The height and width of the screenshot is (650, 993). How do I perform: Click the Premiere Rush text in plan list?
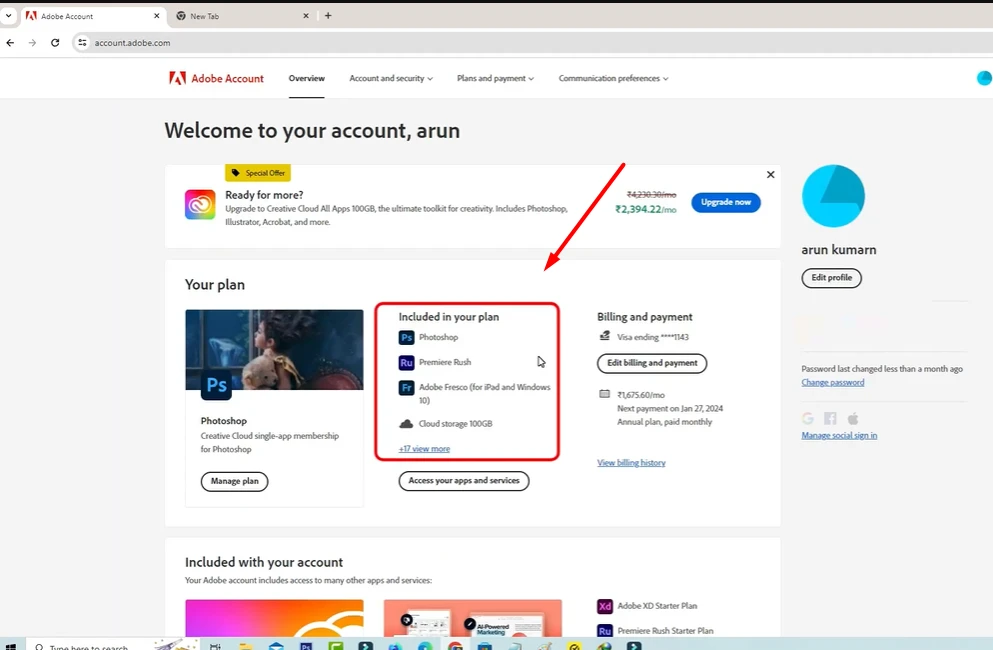click(x=445, y=362)
